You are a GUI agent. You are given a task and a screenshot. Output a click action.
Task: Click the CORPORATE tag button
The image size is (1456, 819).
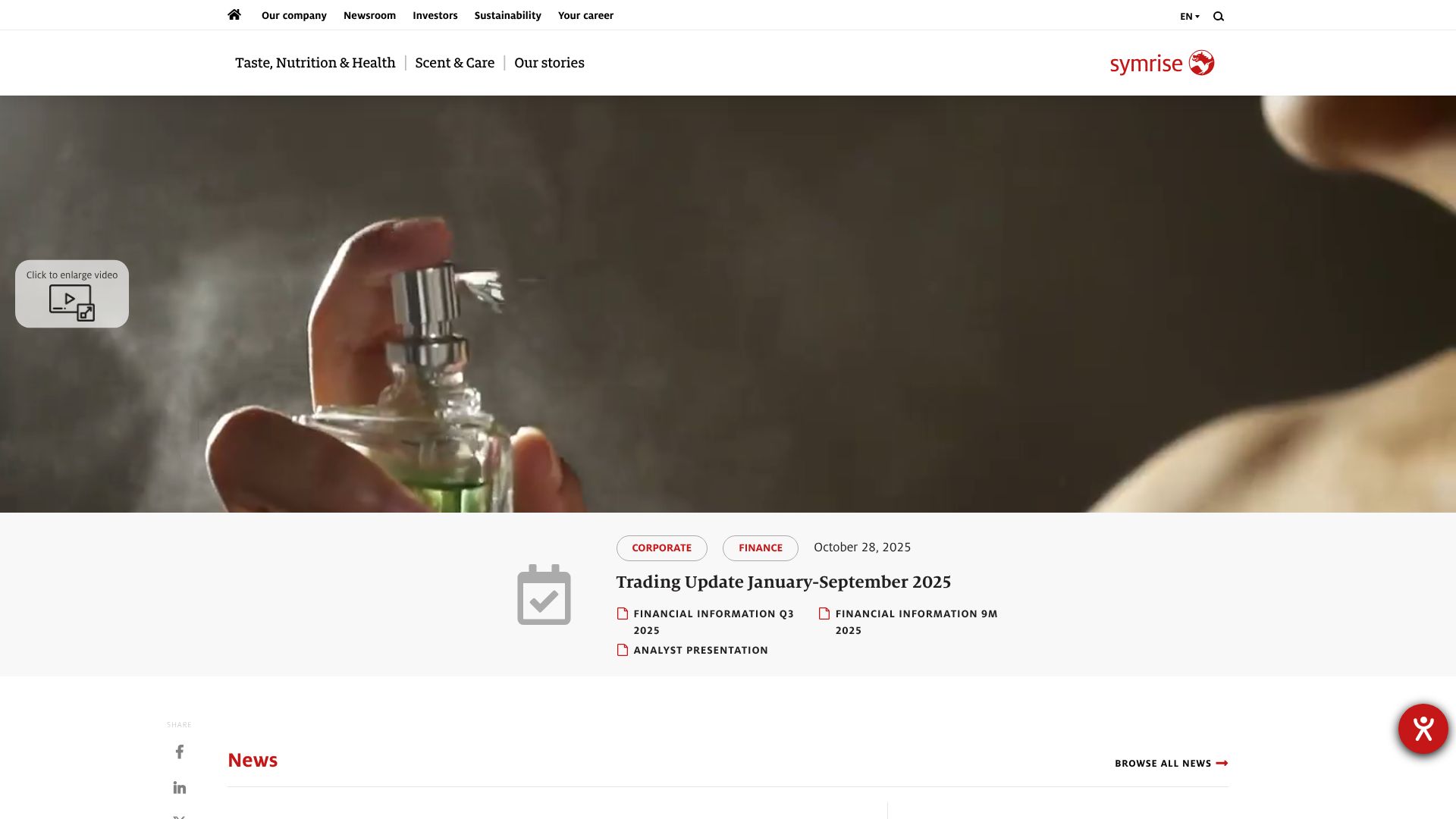pyautogui.click(x=661, y=548)
